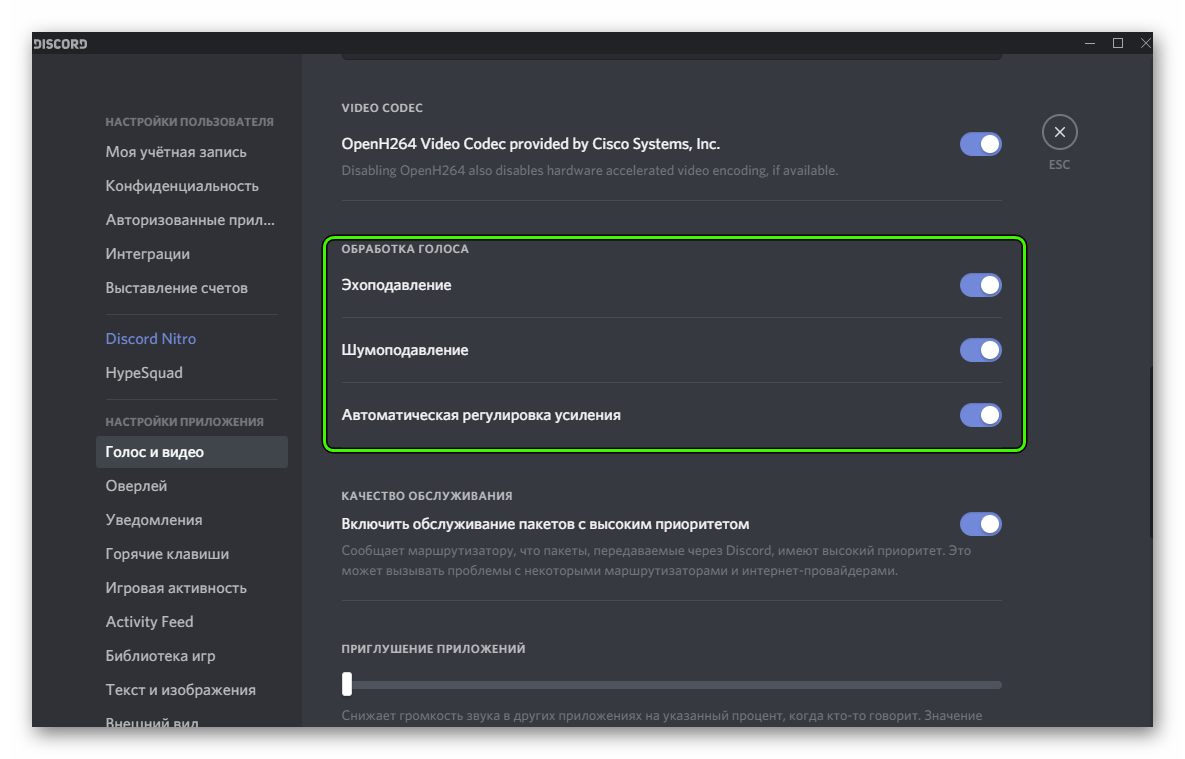
Task: Select Авторизованные приложения menu item
Action: pyautogui.click(x=190, y=220)
